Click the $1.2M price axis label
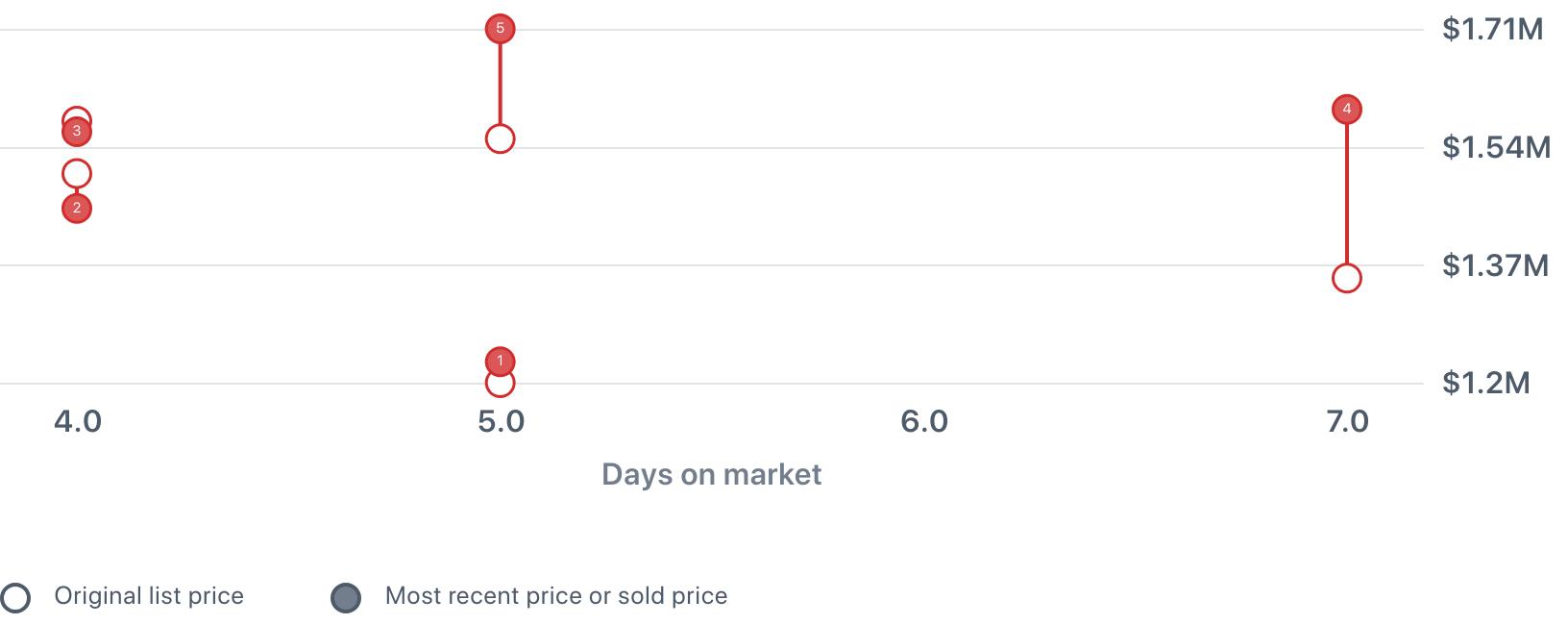1568x625 pixels. click(1485, 383)
